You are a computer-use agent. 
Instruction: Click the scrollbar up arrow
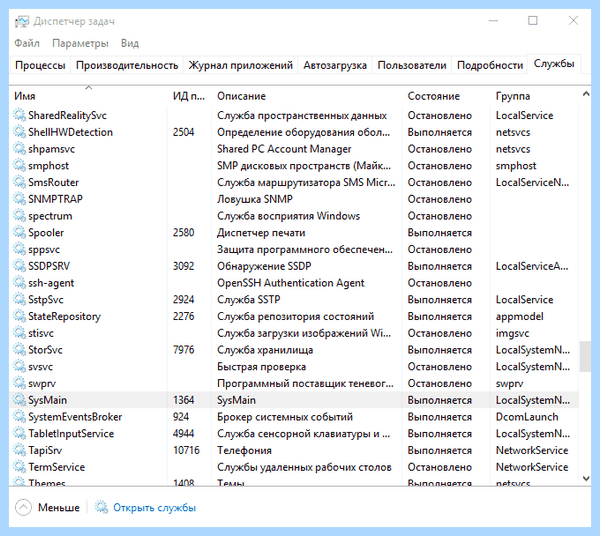click(x=585, y=94)
